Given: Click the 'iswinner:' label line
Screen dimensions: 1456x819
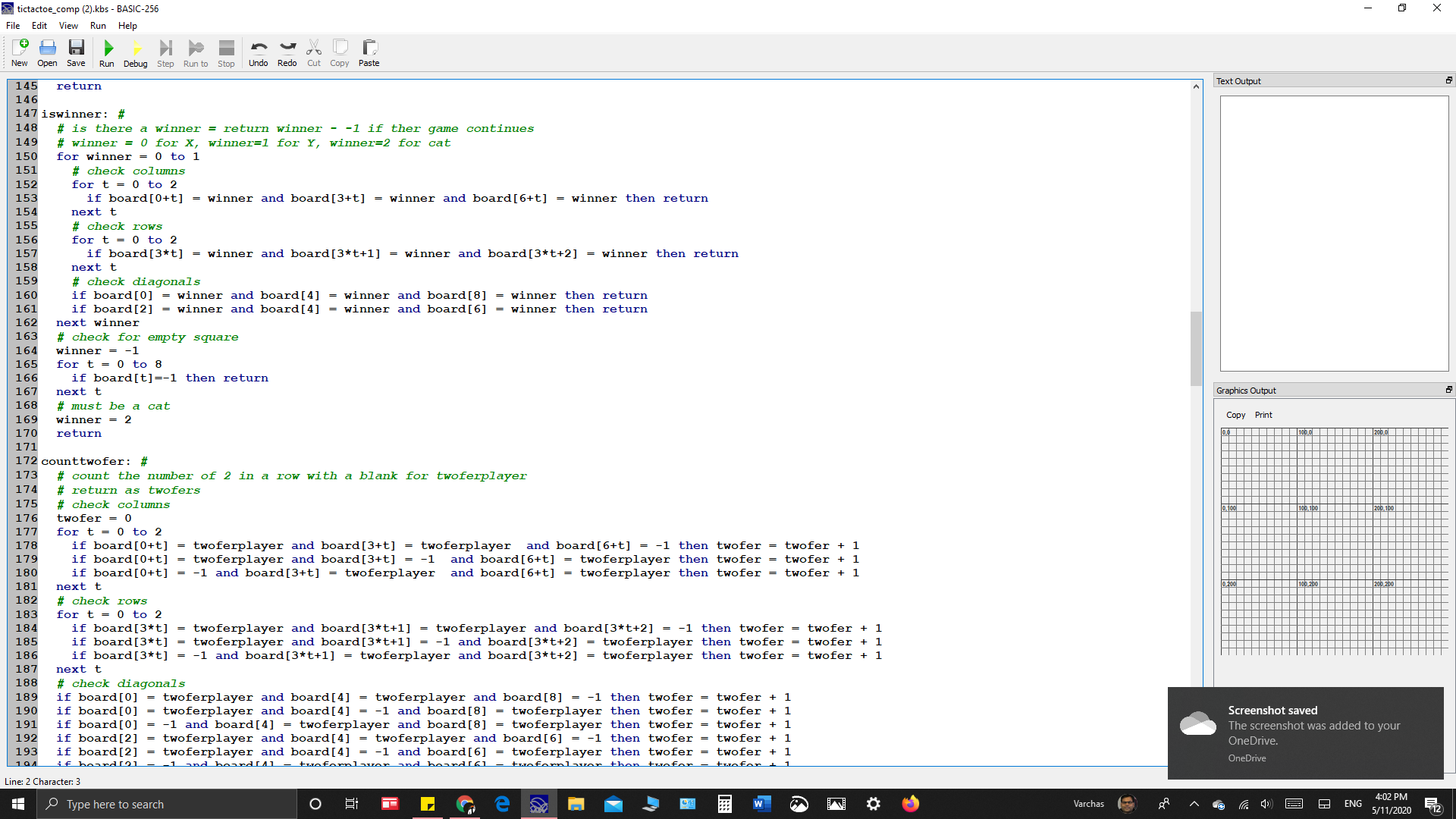Looking at the screenshot, I should coord(83,115).
